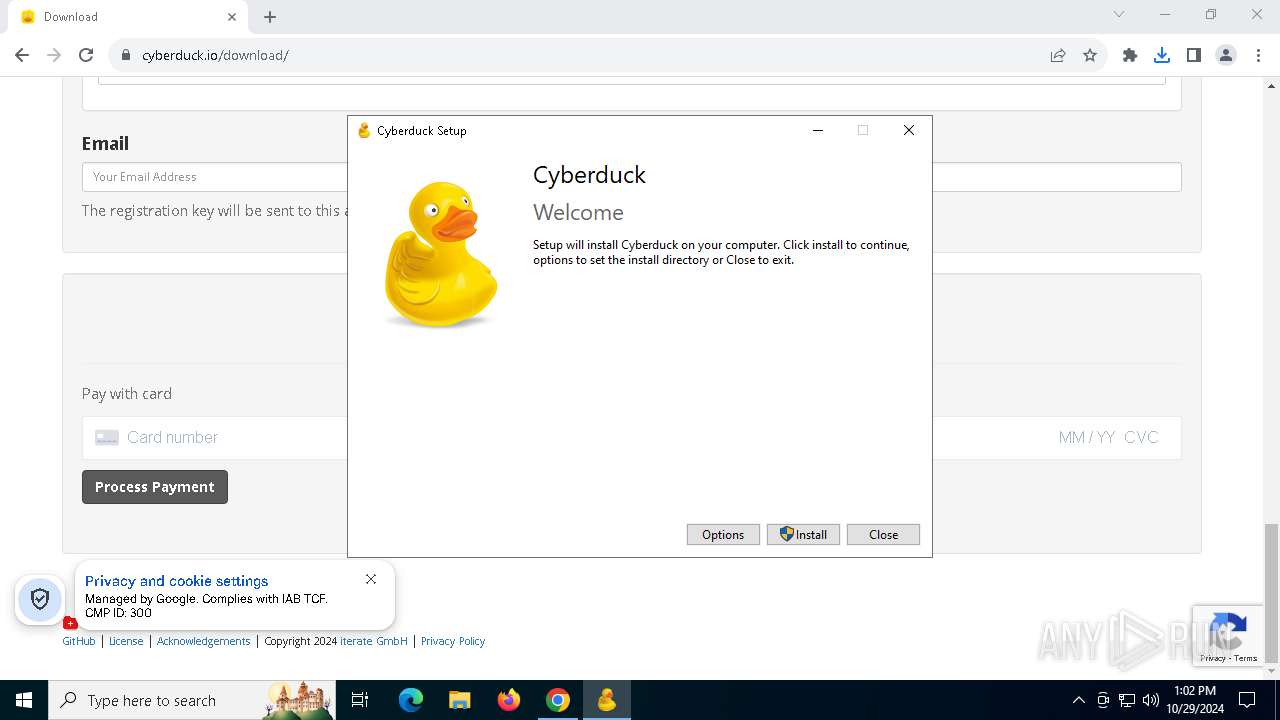Open Chrome extensions puzzle icon
The image size is (1280, 720).
[1130, 55]
